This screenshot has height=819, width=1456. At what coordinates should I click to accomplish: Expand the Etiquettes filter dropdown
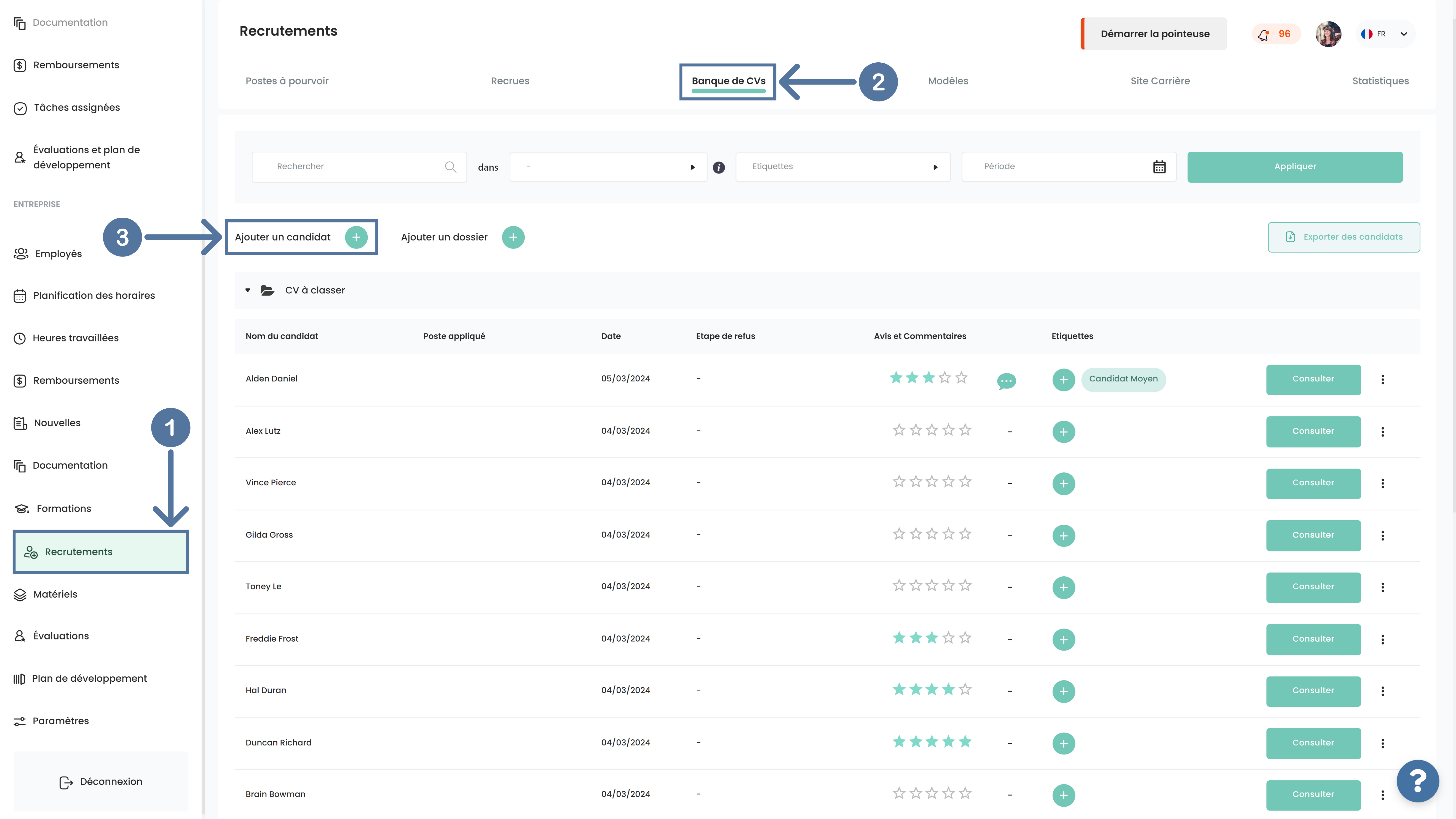843,167
